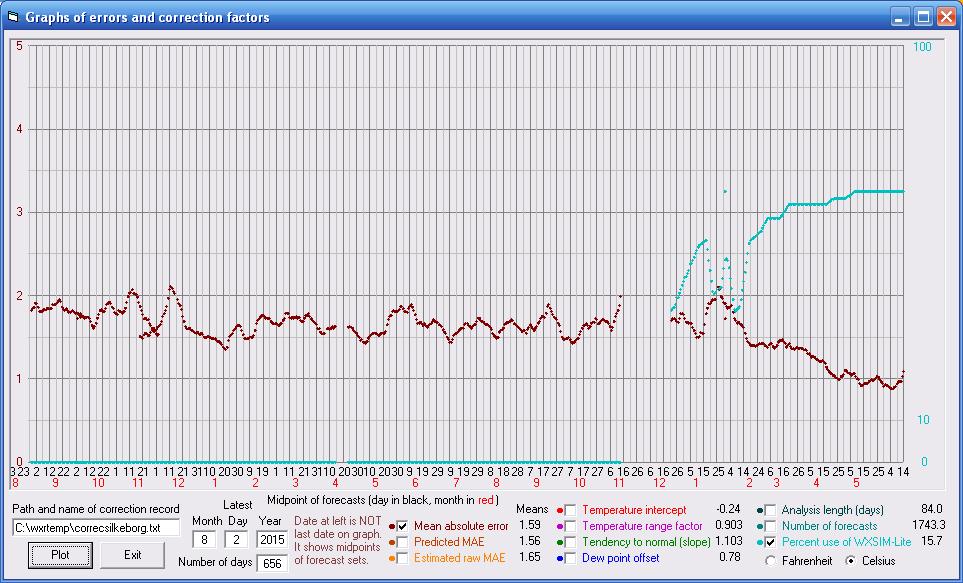963x583 pixels.
Task: Click the Exit button
Action: pyautogui.click(x=132, y=554)
